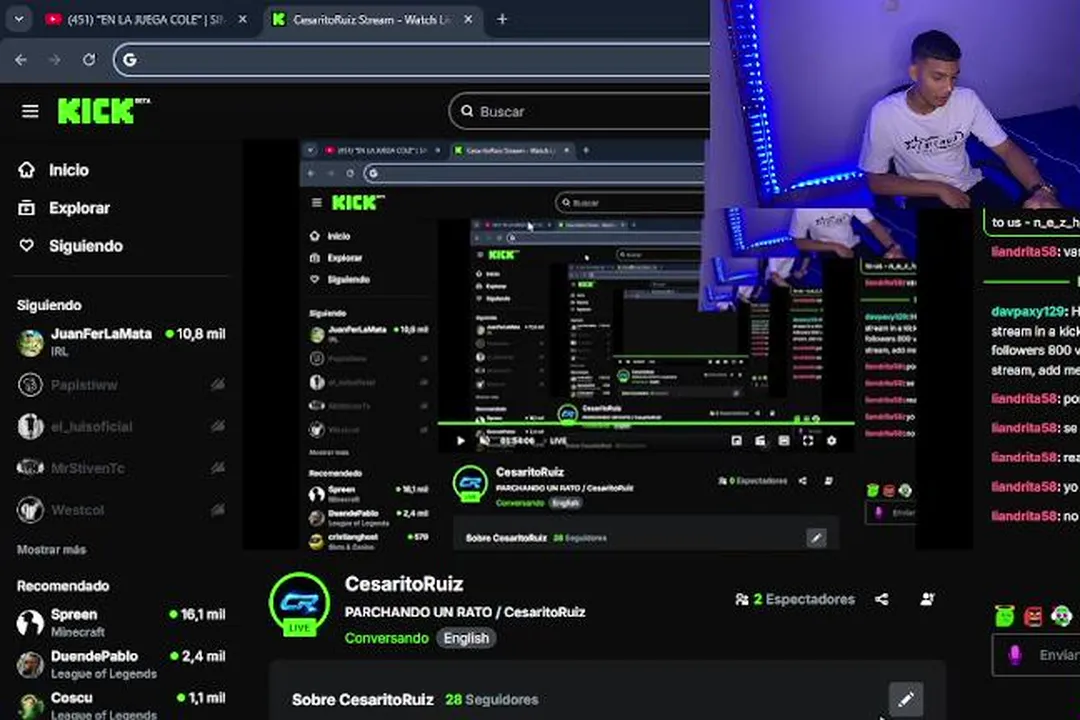Close the CesaritoRuiz Stream tab
The width and height of the screenshot is (1080, 720).
468,19
